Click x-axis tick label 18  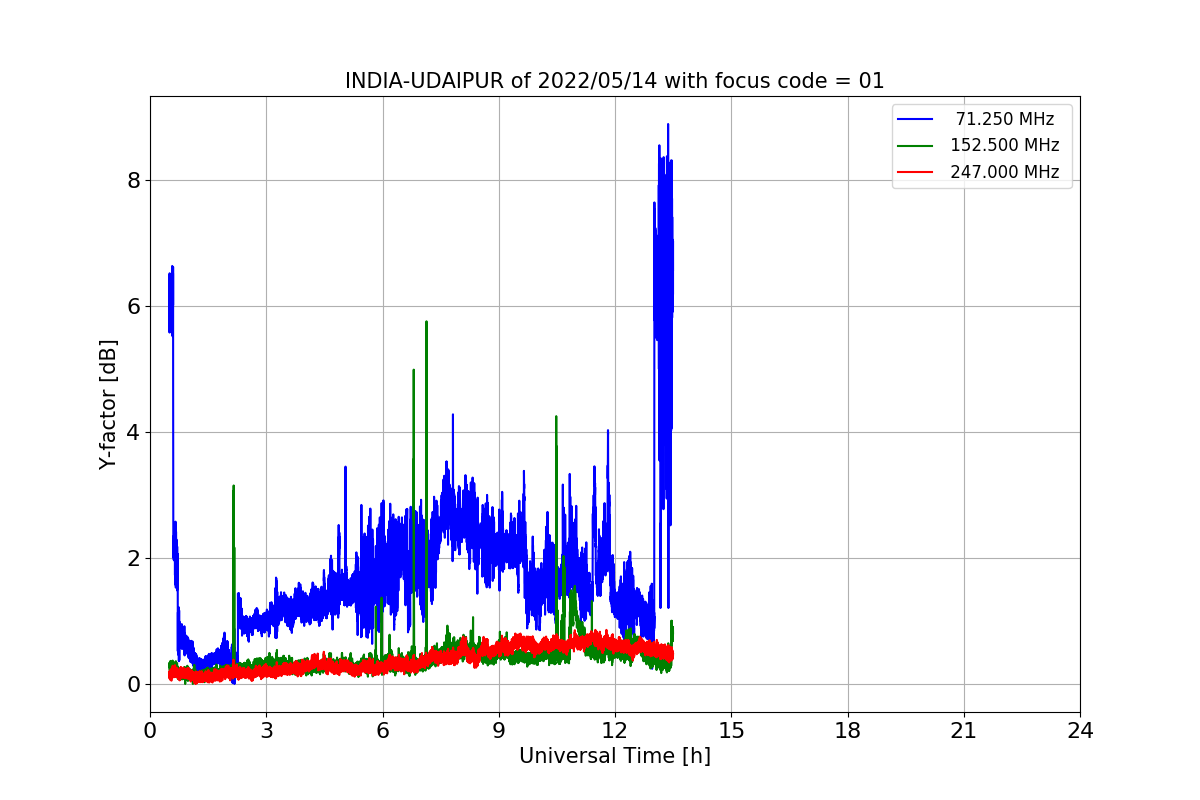[x=847, y=731]
